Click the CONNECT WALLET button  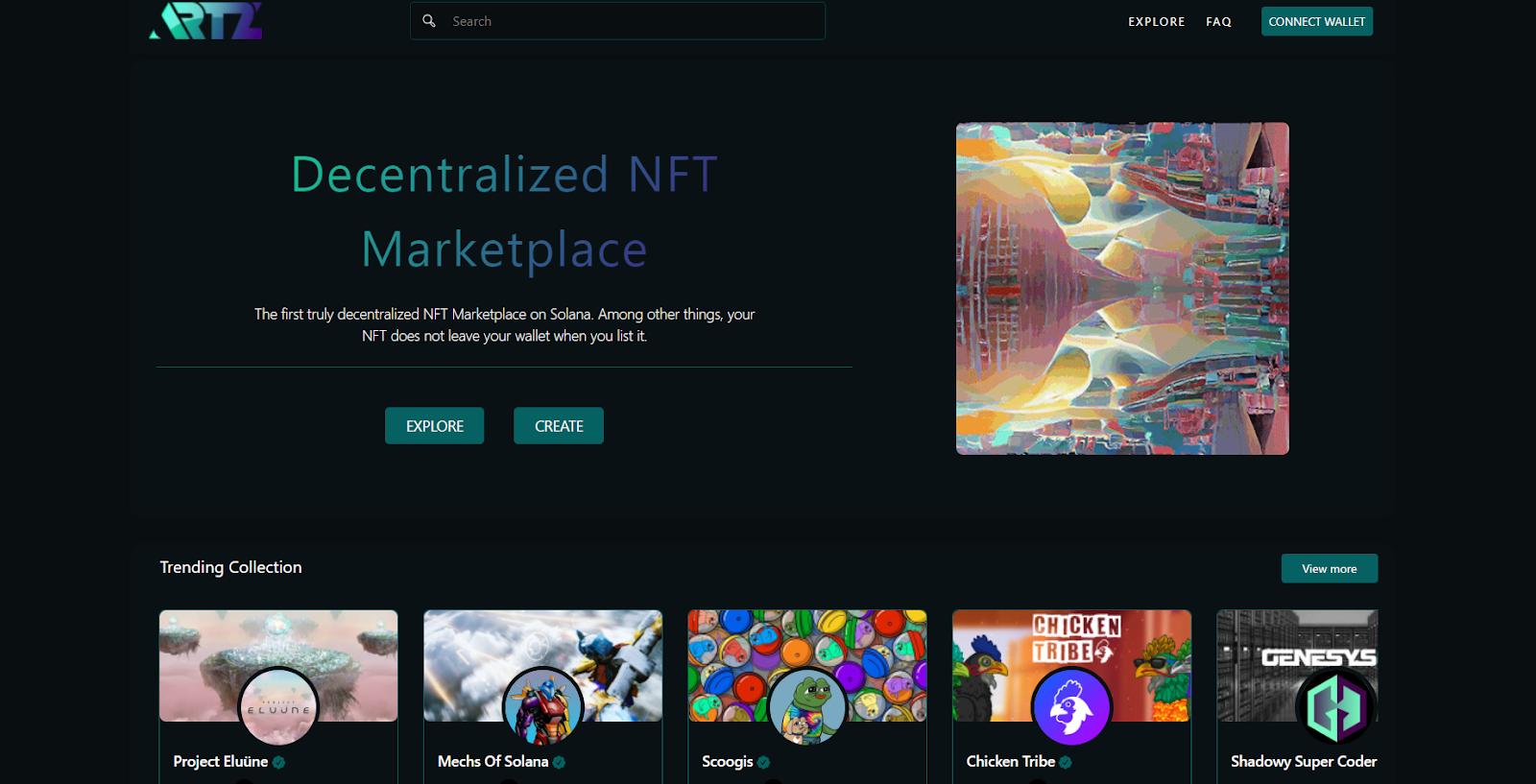pos(1316,21)
